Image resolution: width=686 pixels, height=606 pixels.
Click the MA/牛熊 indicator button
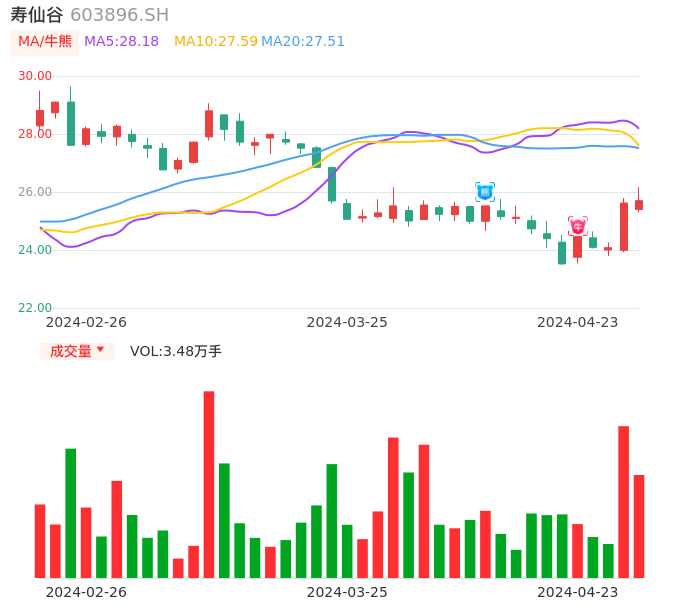coord(44,42)
